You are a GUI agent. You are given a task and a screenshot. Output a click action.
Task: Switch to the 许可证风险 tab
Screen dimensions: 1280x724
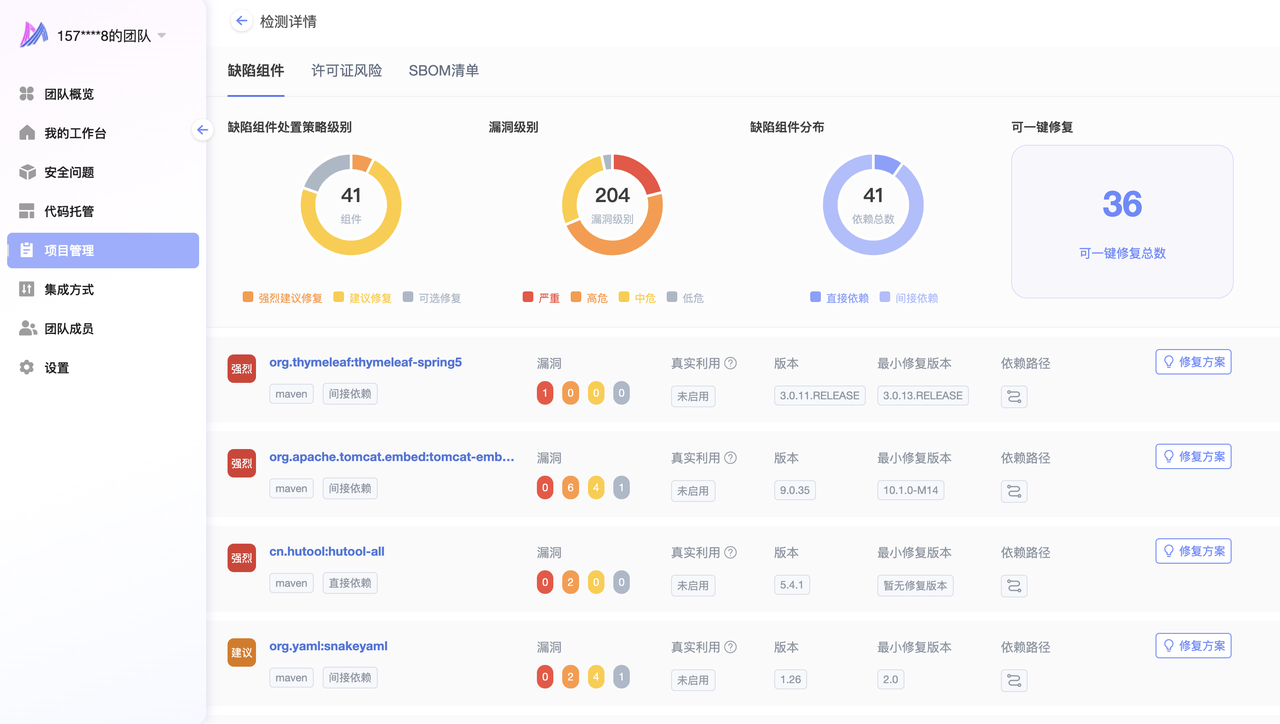coord(346,71)
